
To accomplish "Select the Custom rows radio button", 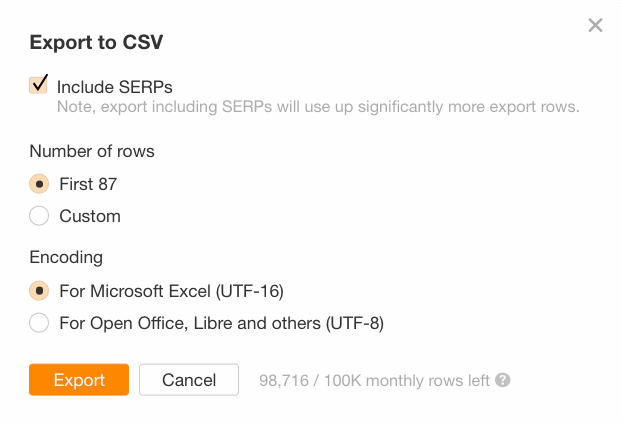I will point(39,216).
